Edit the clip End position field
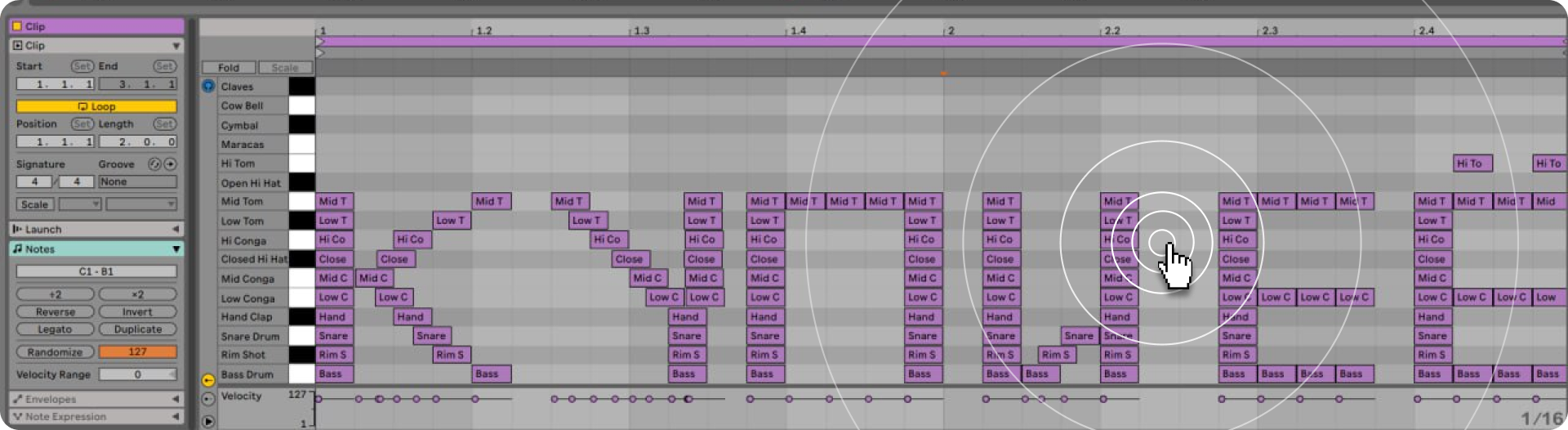Image resolution: width=1568 pixels, height=430 pixels. [138, 84]
